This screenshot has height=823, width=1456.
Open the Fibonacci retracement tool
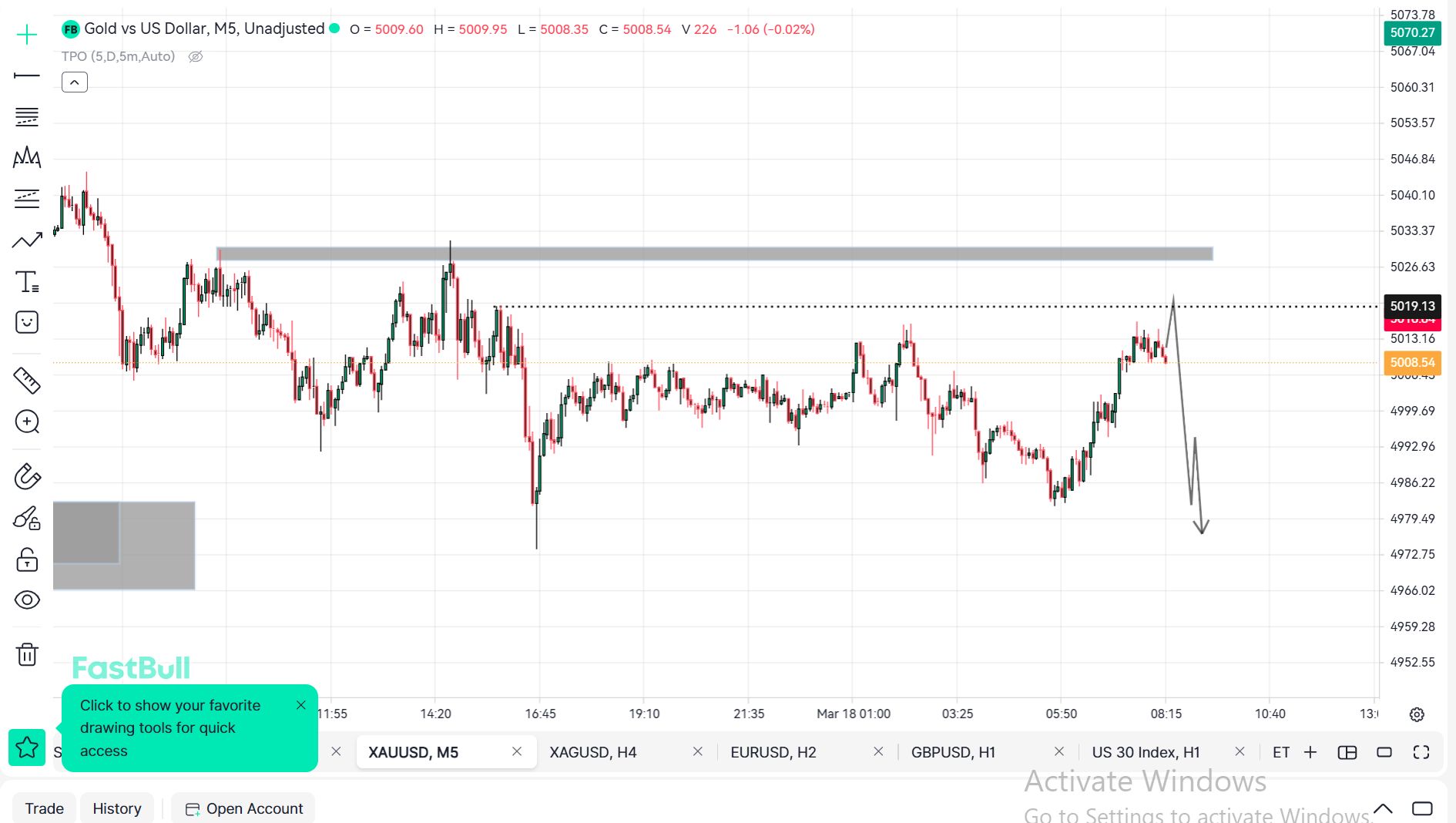[27, 117]
